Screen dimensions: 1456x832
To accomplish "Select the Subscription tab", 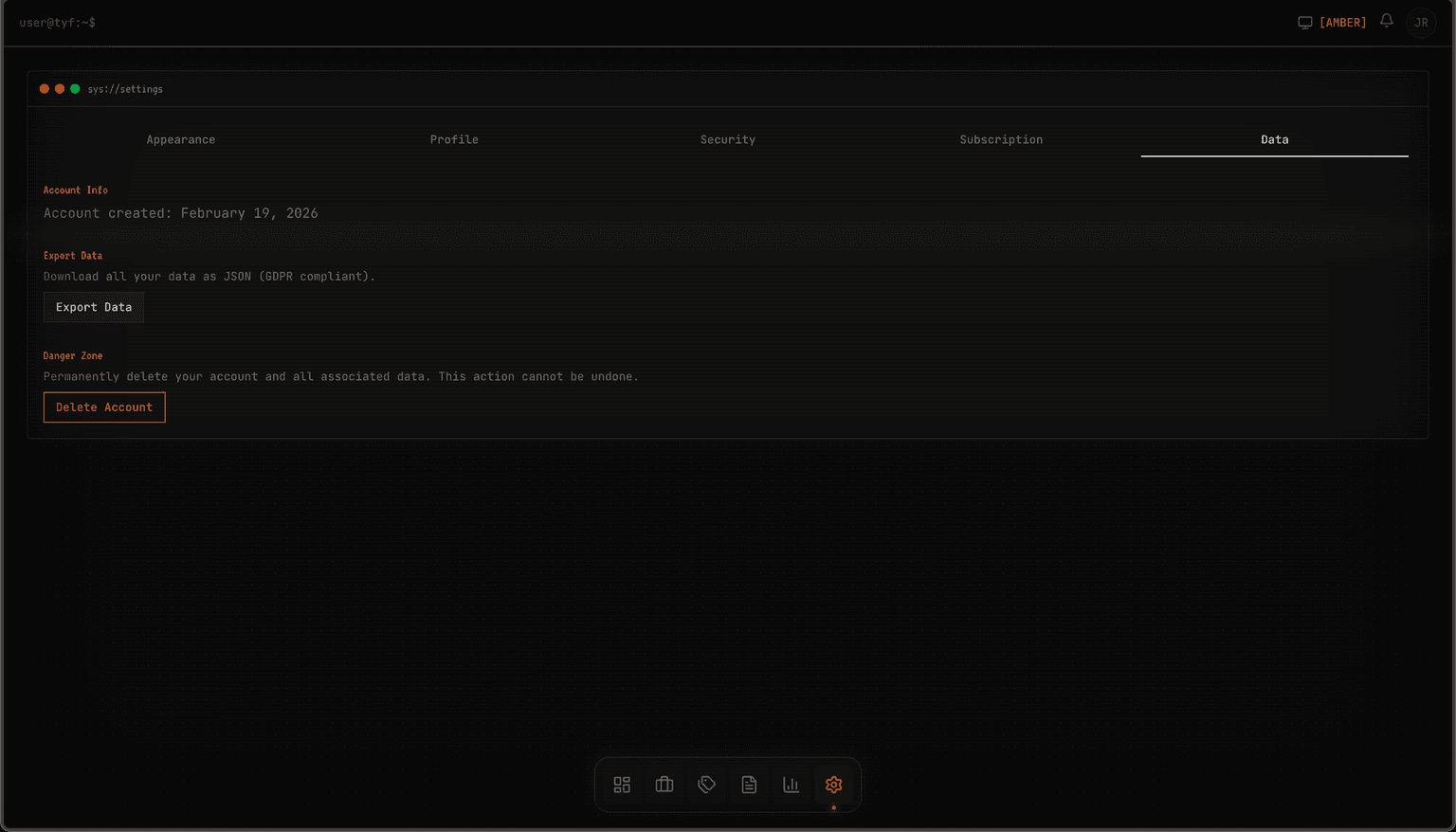I will pyautogui.click(x=1001, y=139).
